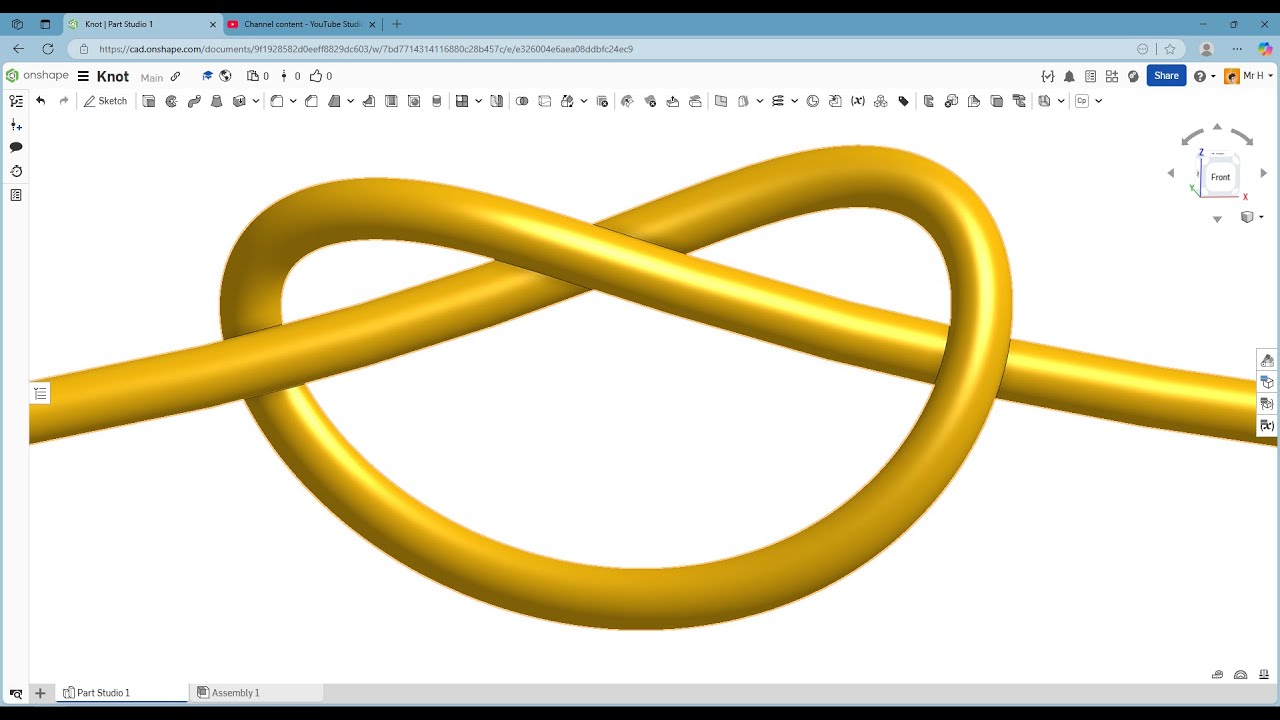Expand the pattern tool dropdown arrow
This screenshot has height=720, width=1280.
pyautogui.click(x=478, y=101)
